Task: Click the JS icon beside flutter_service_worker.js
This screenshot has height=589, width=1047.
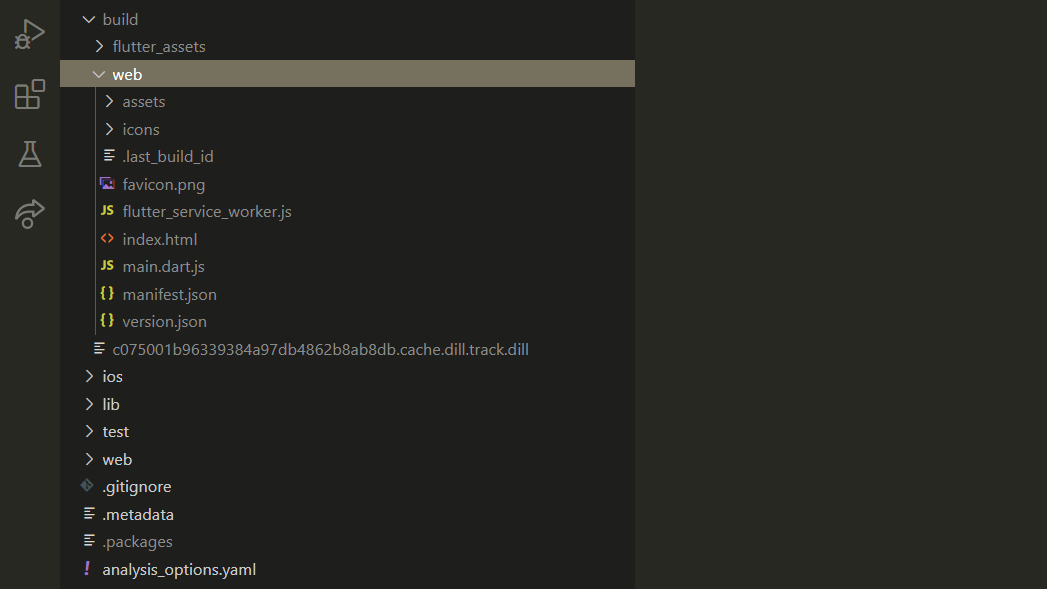Action: coord(107,212)
